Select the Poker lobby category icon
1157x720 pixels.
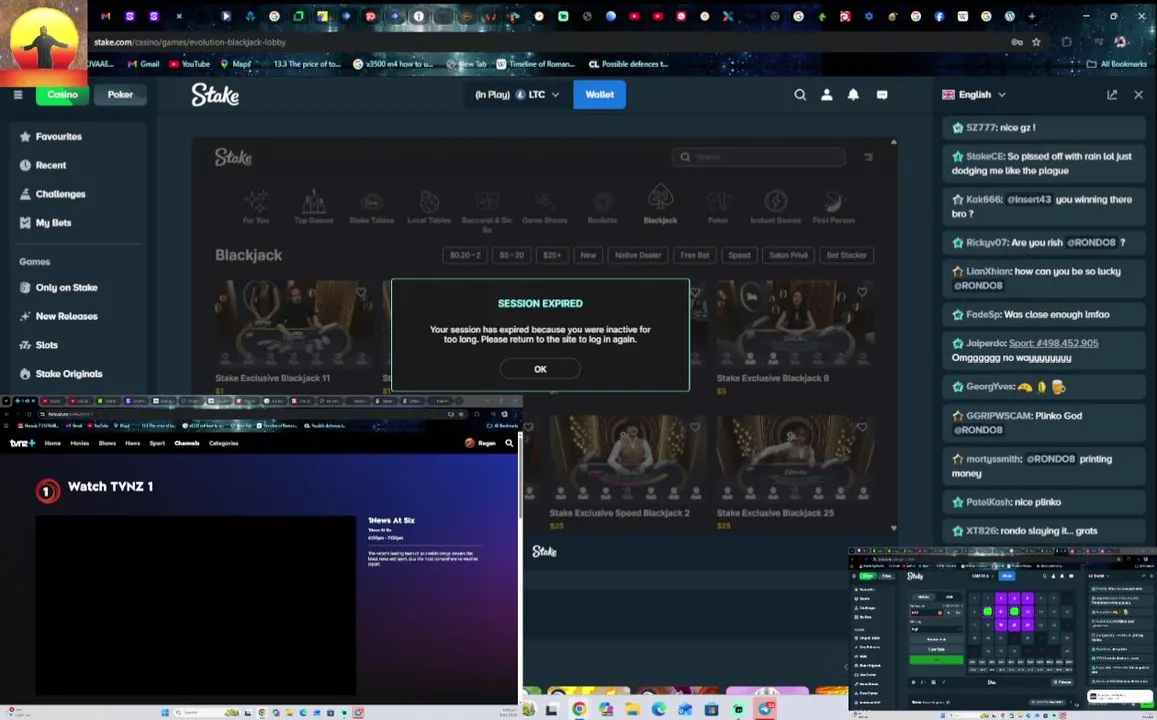click(718, 207)
